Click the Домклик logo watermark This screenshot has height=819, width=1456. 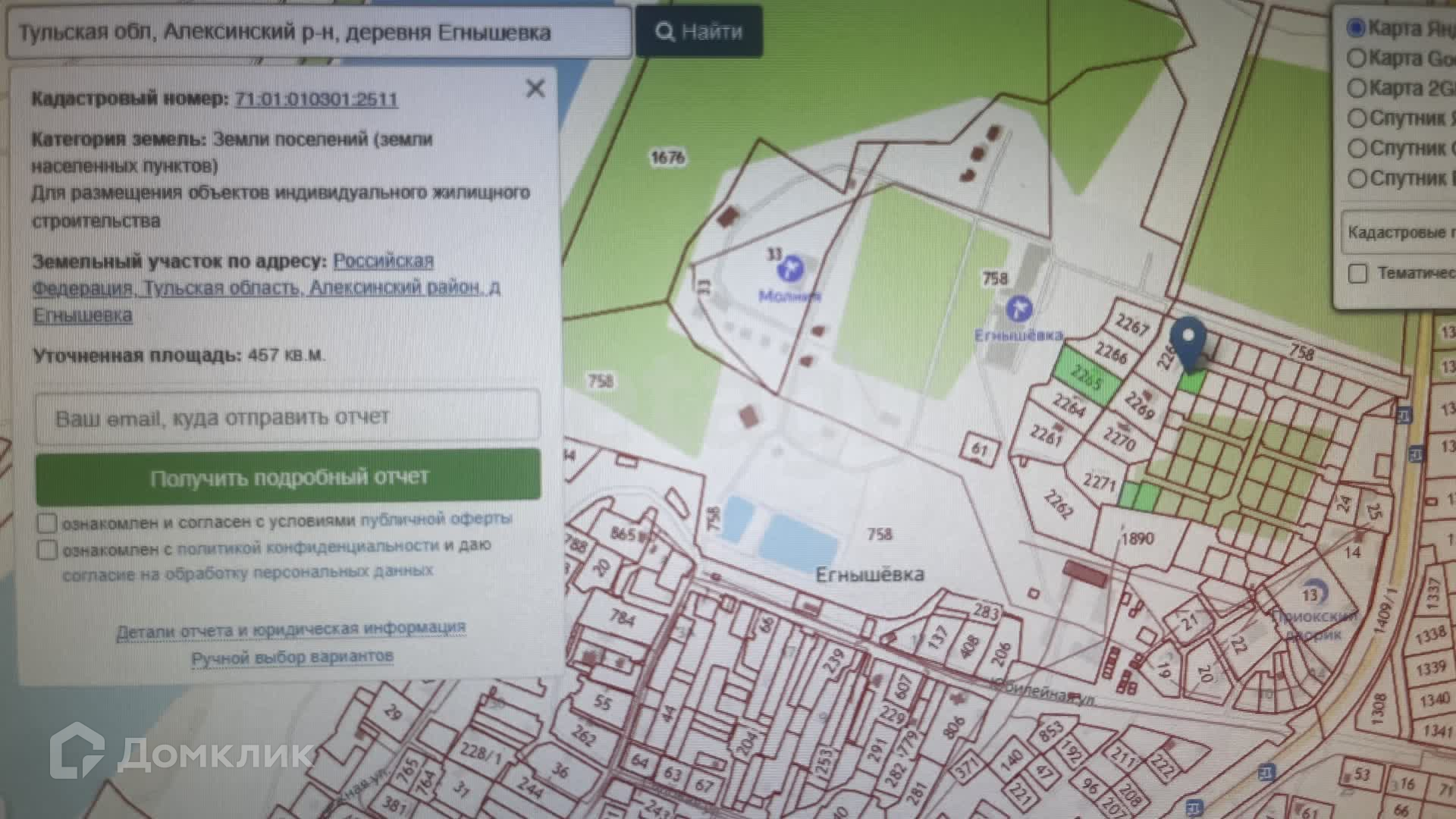click(182, 751)
